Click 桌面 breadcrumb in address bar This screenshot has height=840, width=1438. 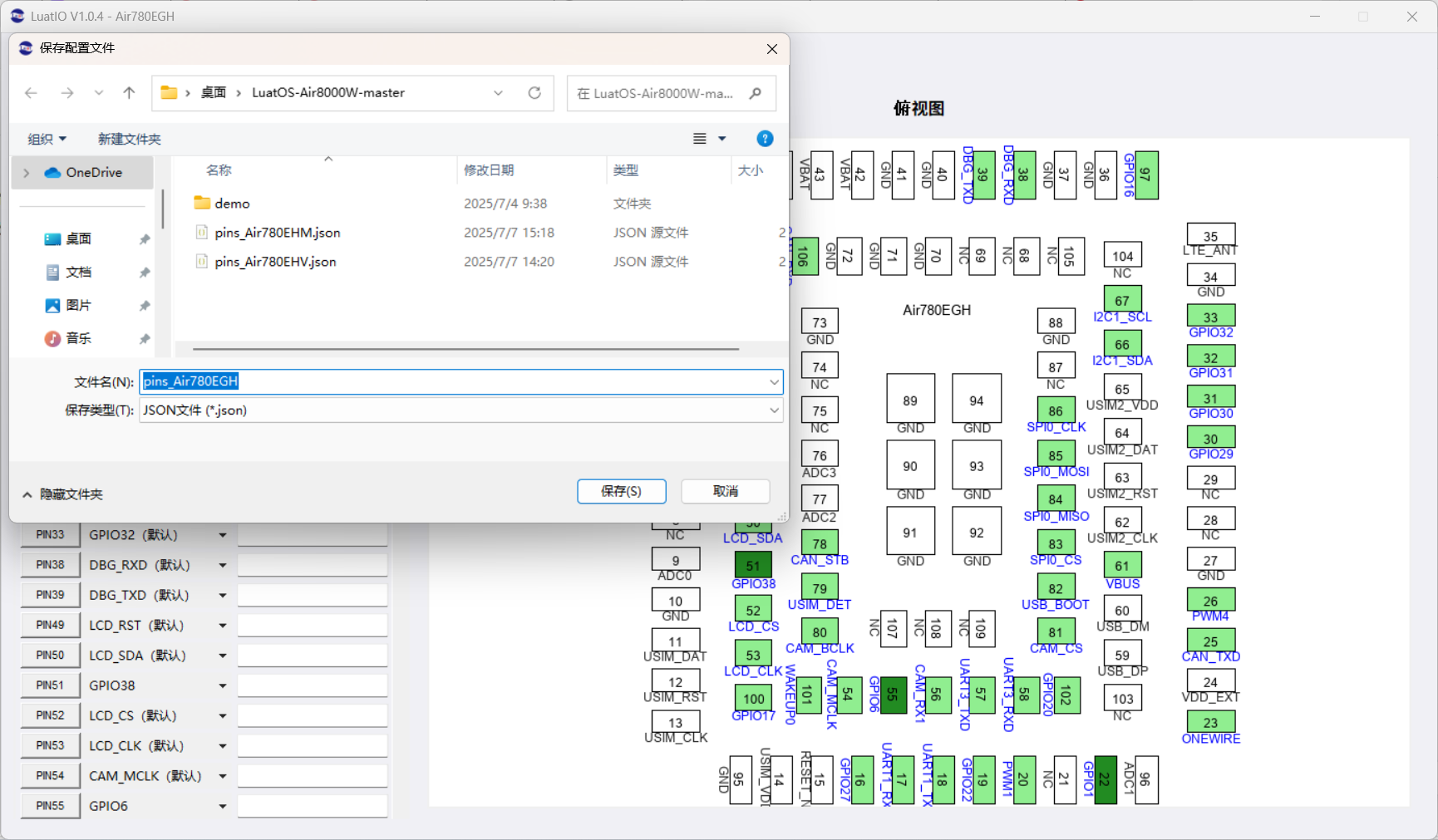click(x=214, y=93)
